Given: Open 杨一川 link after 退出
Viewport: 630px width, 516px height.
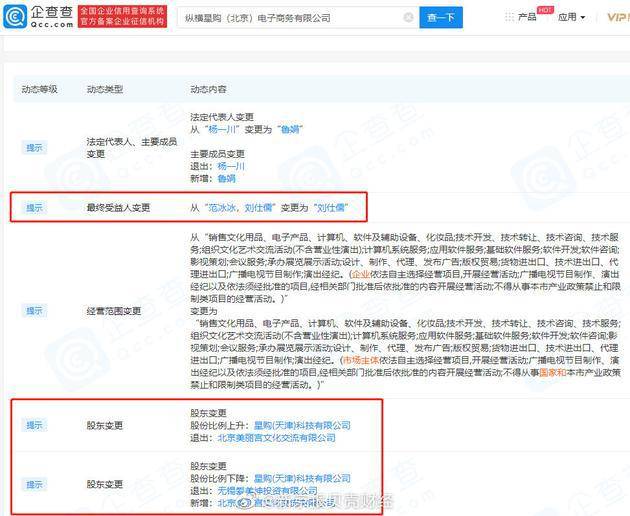Looking at the screenshot, I should click(231, 166).
